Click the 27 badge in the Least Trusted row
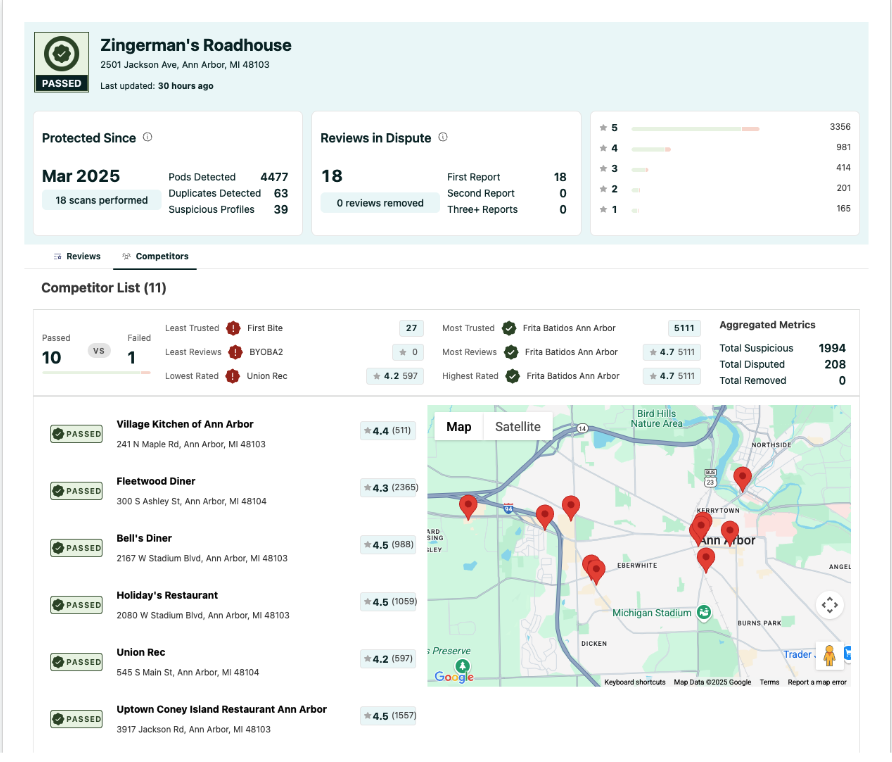The image size is (892, 762). pos(411,328)
